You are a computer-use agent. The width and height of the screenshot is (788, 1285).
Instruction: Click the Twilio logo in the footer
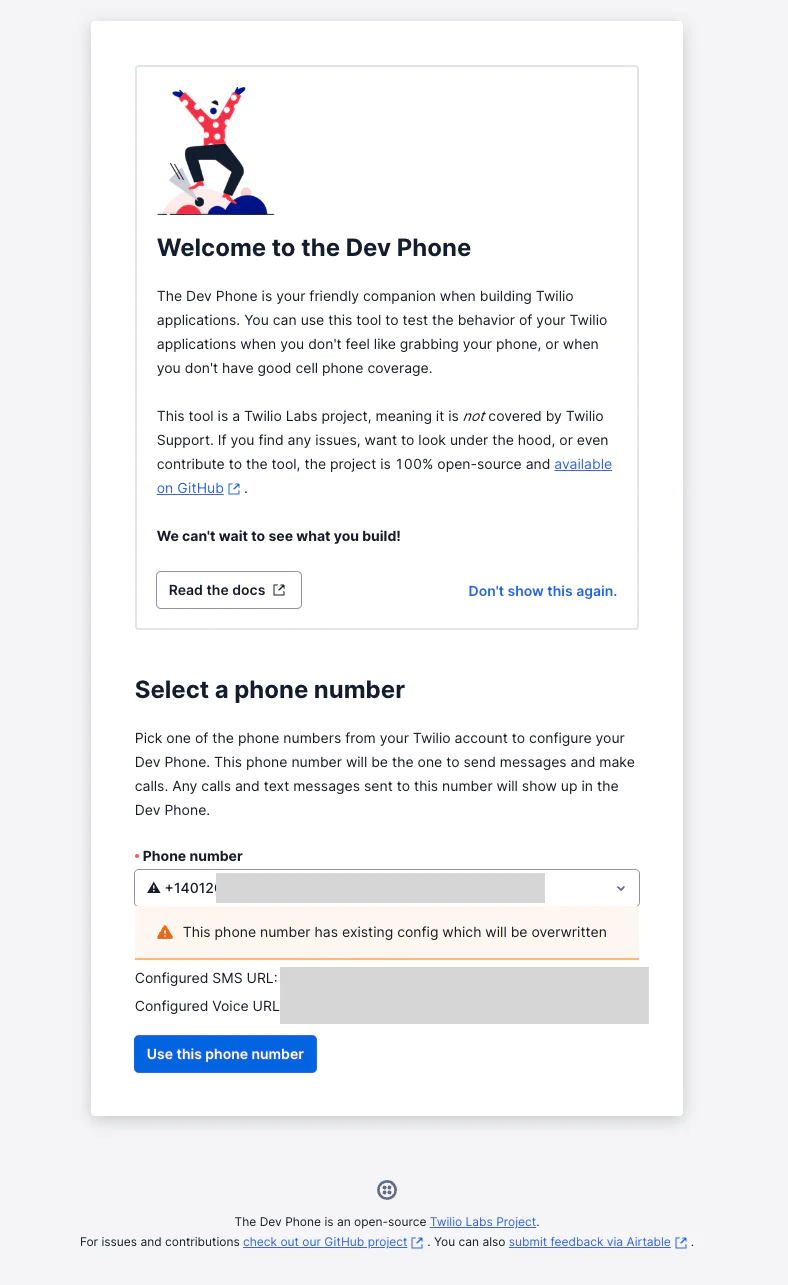pos(387,1189)
